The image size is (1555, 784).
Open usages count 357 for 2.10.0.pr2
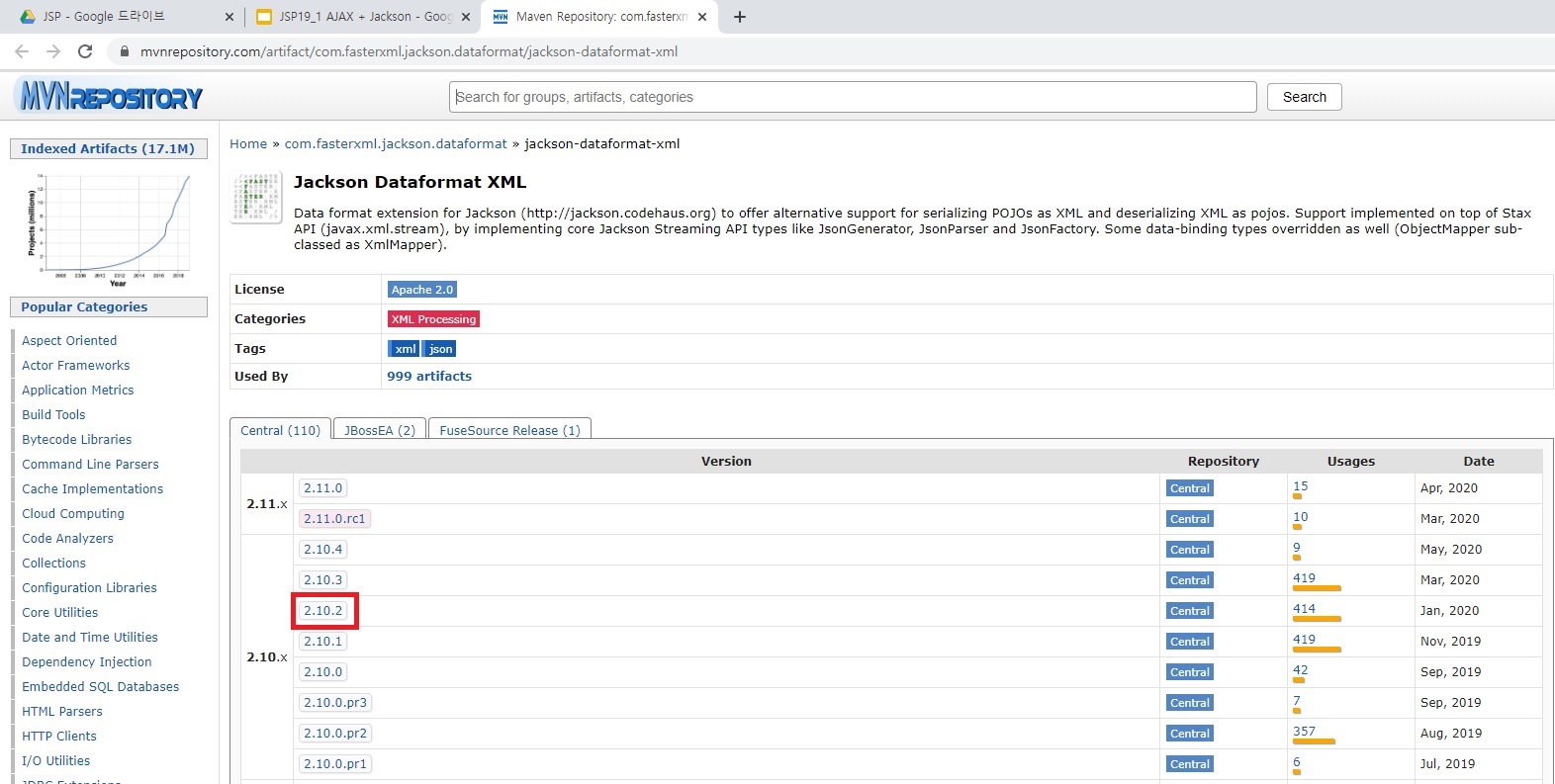tap(1304, 732)
